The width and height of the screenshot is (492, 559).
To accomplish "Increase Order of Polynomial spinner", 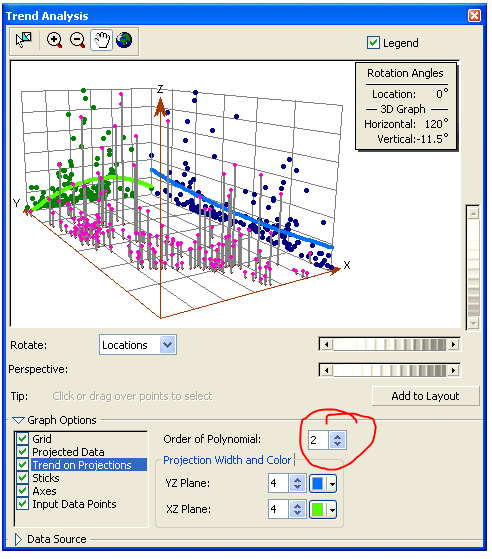I will coord(338,436).
